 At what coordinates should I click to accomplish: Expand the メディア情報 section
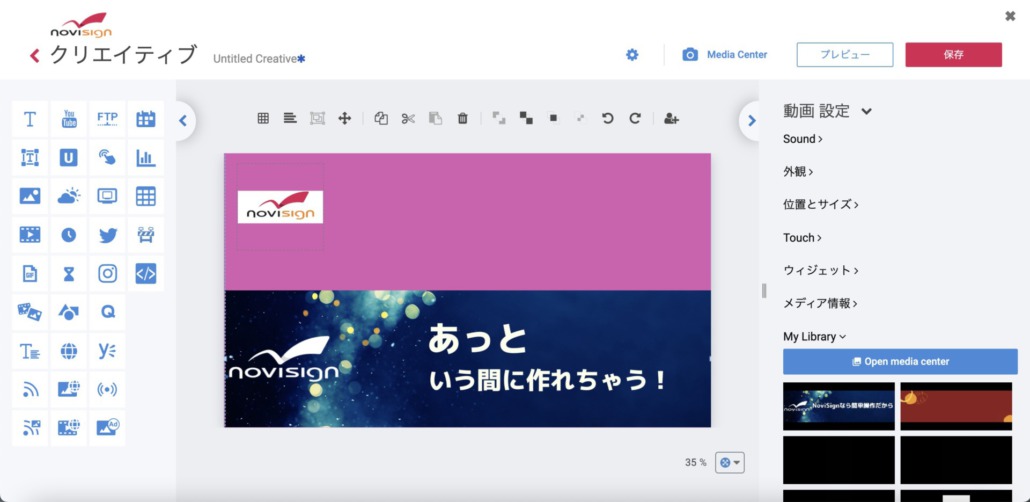[x=820, y=303]
